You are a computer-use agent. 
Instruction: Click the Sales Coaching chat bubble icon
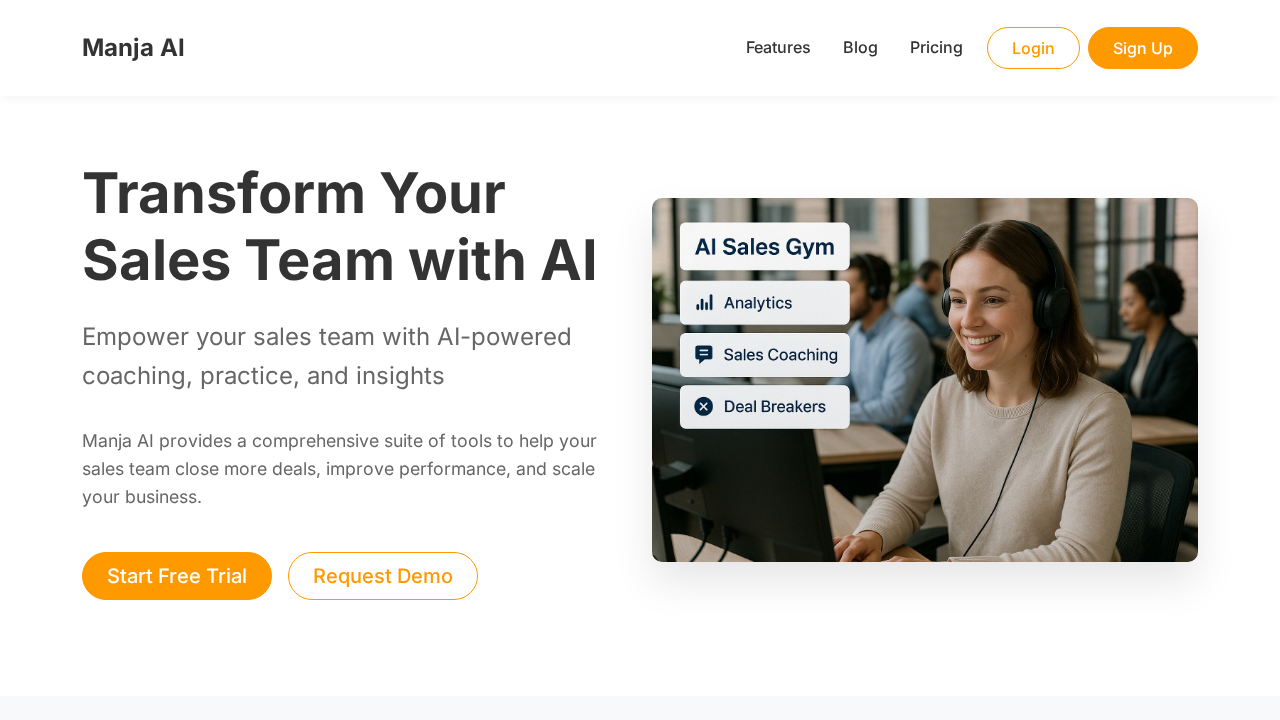click(x=704, y=355)
